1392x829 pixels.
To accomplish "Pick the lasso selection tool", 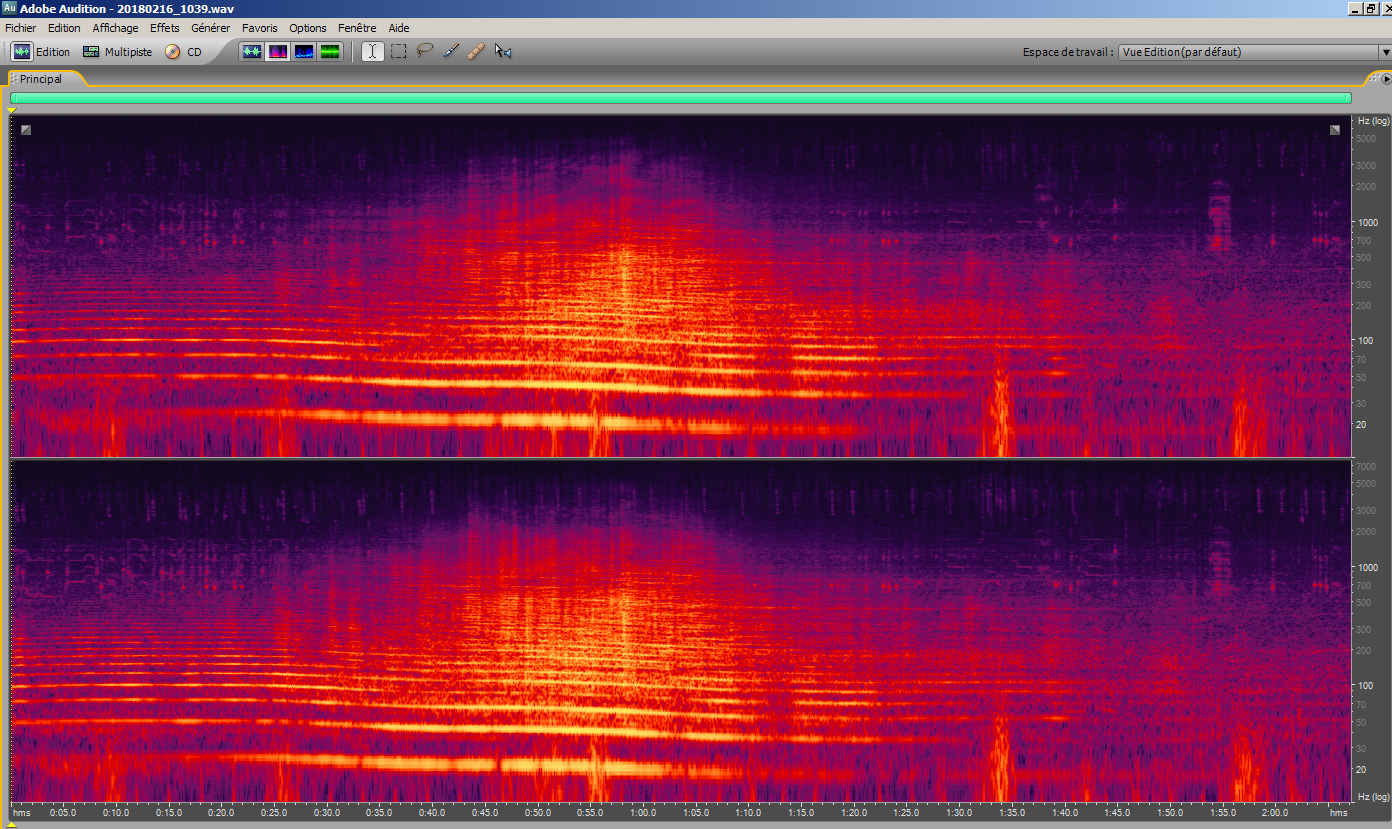I will (x=424, y=52).
